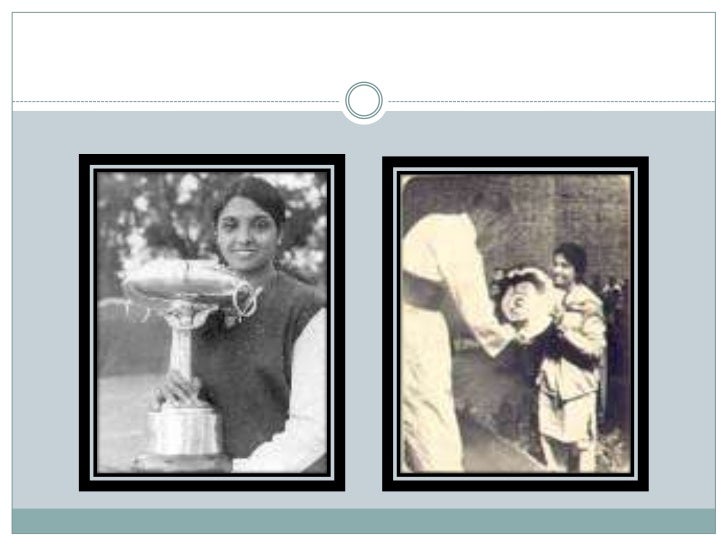Image resolution: width=728 pixels, height=546 pixels.
Task: Click the trophy's metal base in left photo
Action: click(x=182, y=432)
